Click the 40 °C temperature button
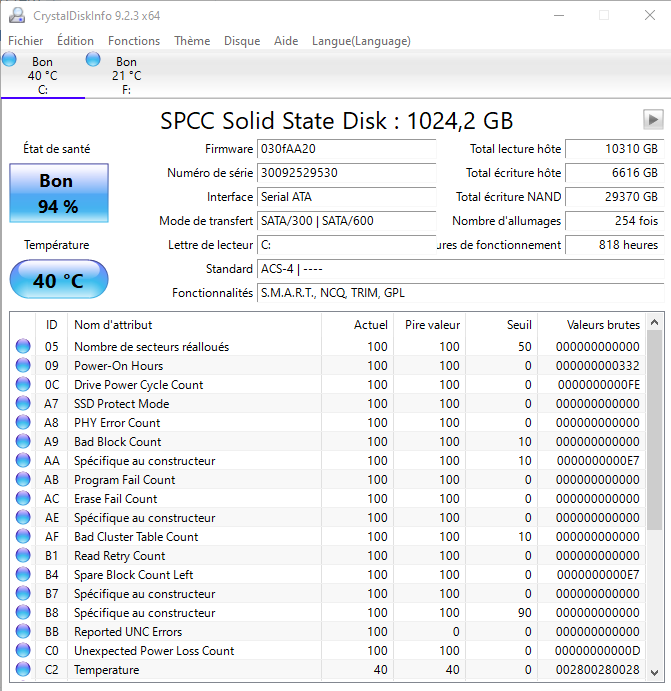The height and width of the screenshot is (691, 671). pos(58,280)
